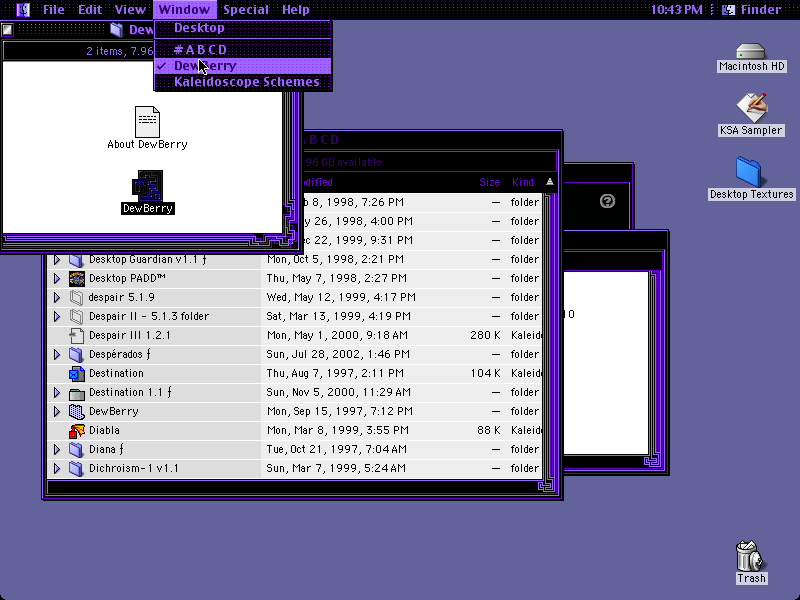Choose DewBerry in the Window menu
Viewport: 800px width, 600px height.
pyautogui.click(x=243, y=66)
